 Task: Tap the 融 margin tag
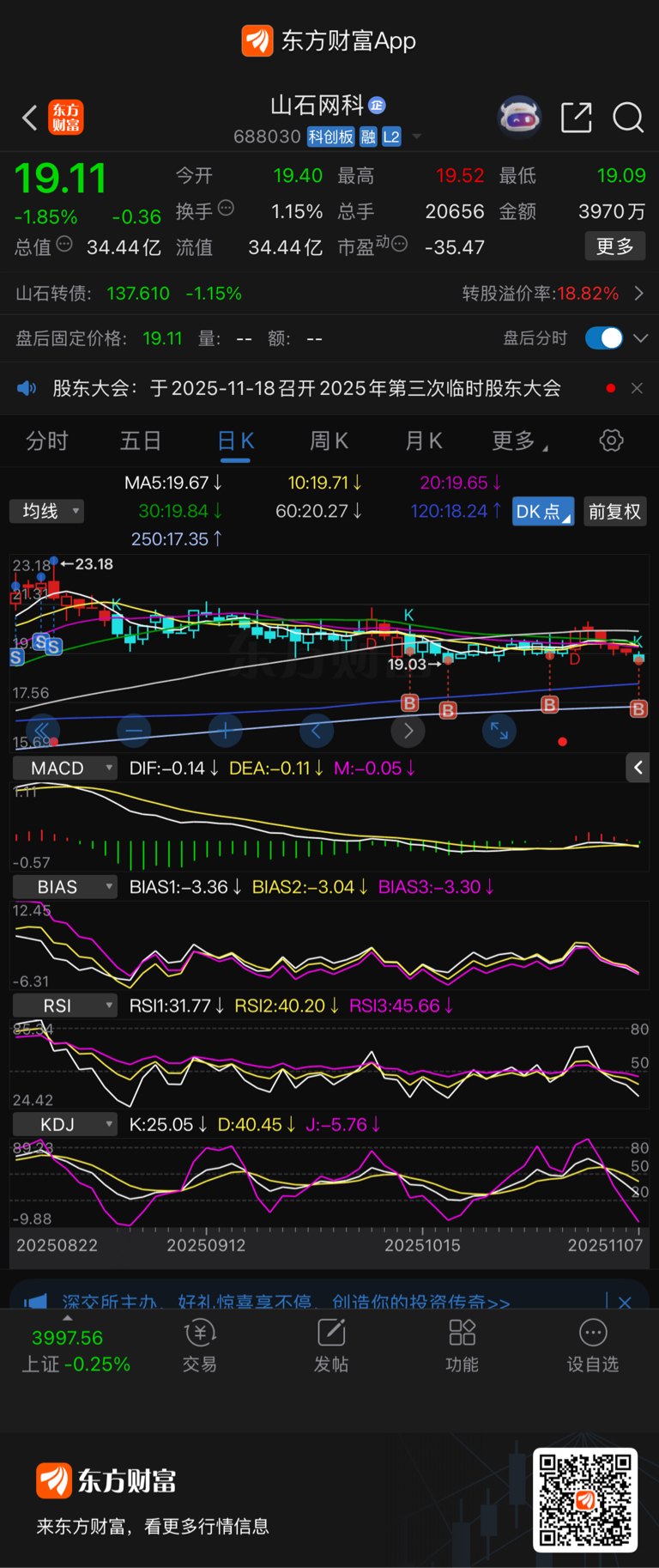[x=368, y=137]
